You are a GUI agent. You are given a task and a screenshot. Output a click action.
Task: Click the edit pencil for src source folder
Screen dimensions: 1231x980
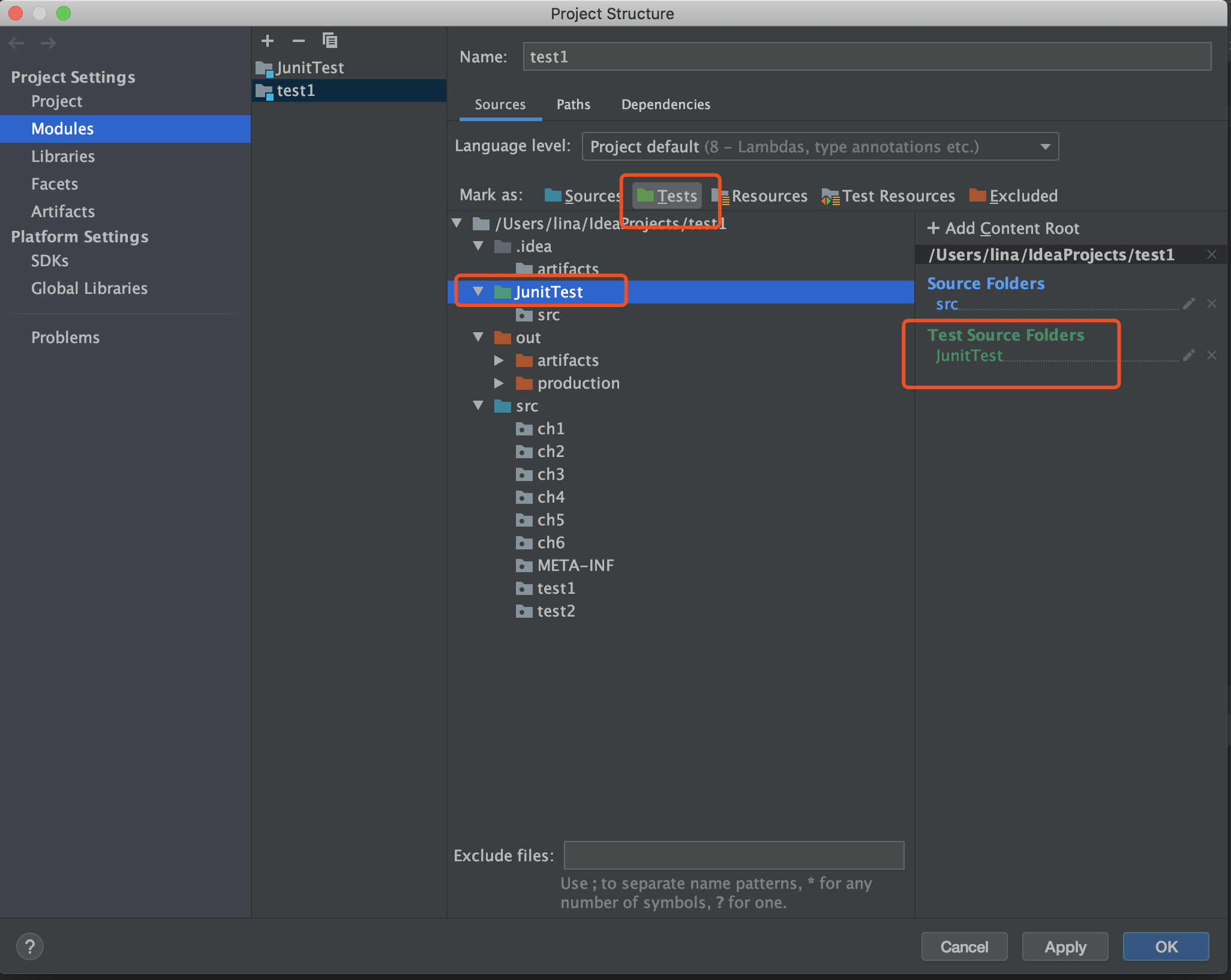(1188, 304)
